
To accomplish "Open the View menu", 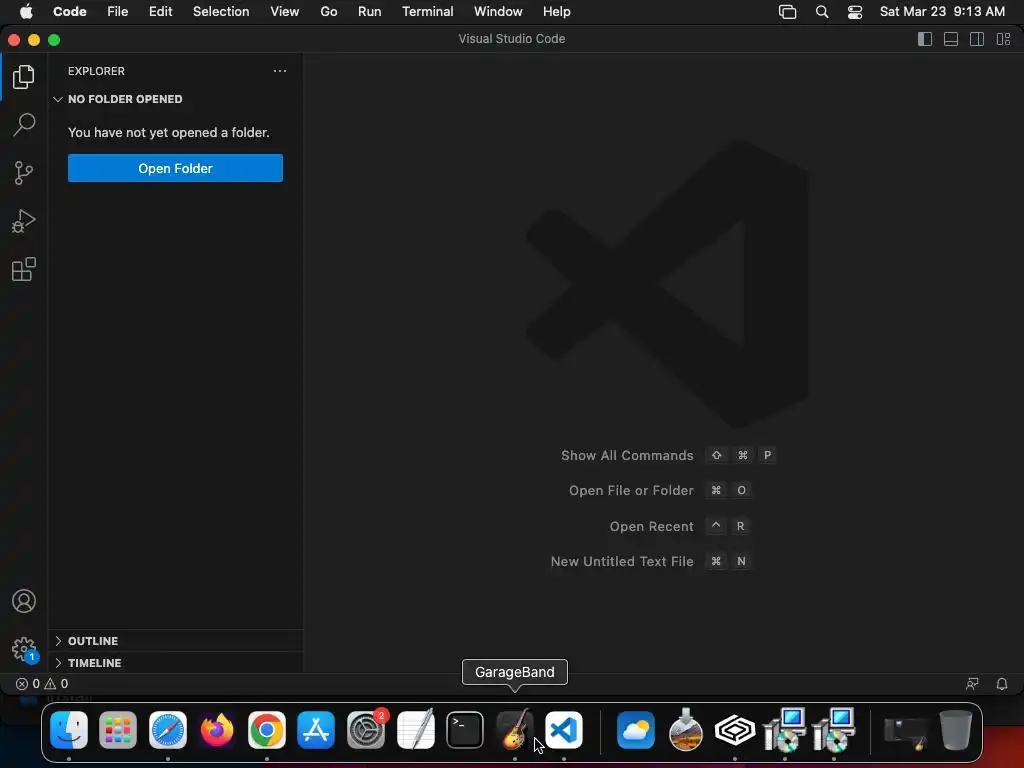I will [x=285, y=12].
